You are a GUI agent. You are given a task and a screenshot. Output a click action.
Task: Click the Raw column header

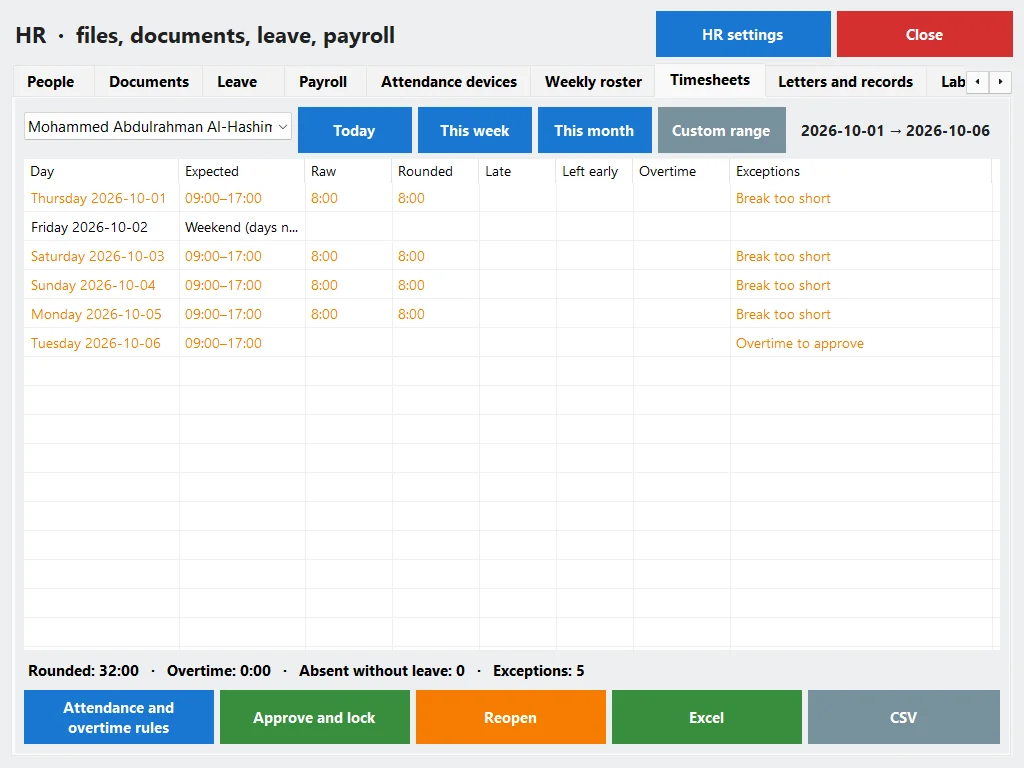point(349,172)
